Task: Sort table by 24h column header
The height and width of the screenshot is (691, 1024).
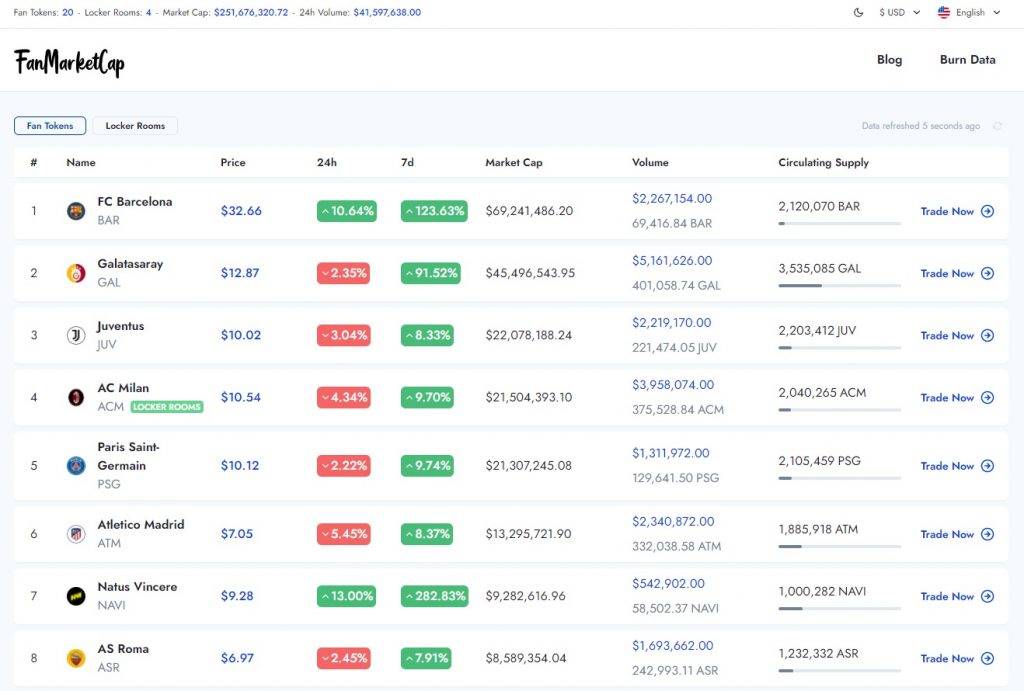Action: [x=327, y=163]
